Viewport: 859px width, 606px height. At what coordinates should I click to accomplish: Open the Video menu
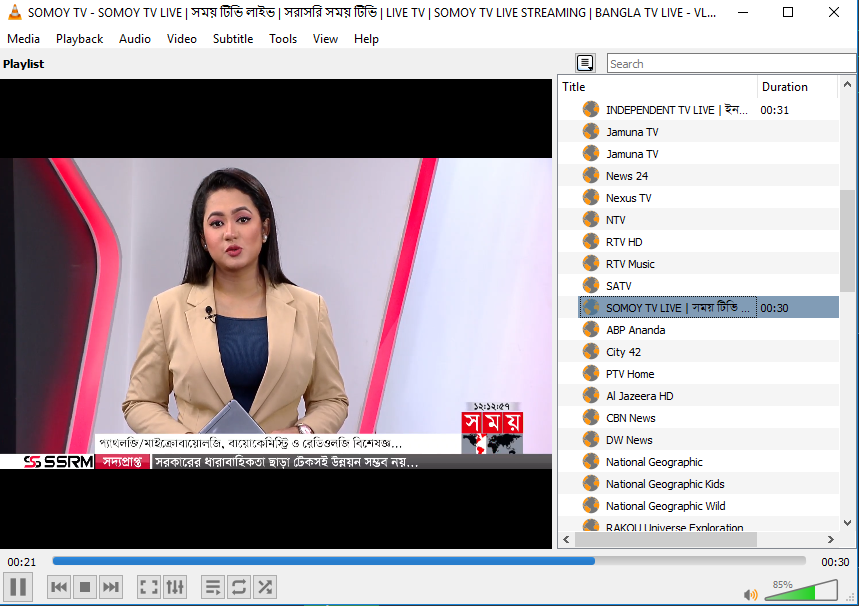point(182,39)
